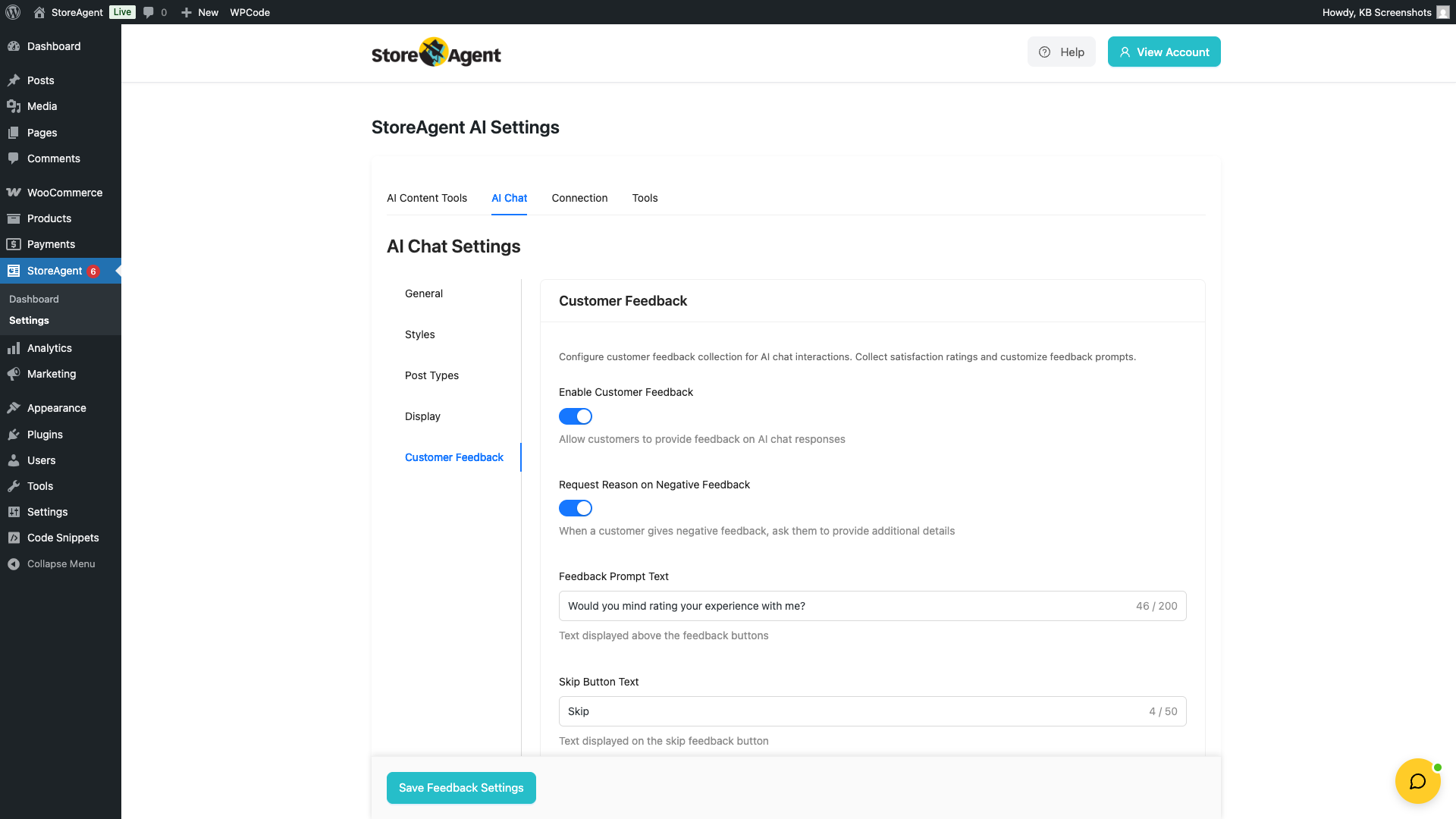1456x819 pixels.
Task: Click the Plugins plug icon
Action: coord(14,435)
